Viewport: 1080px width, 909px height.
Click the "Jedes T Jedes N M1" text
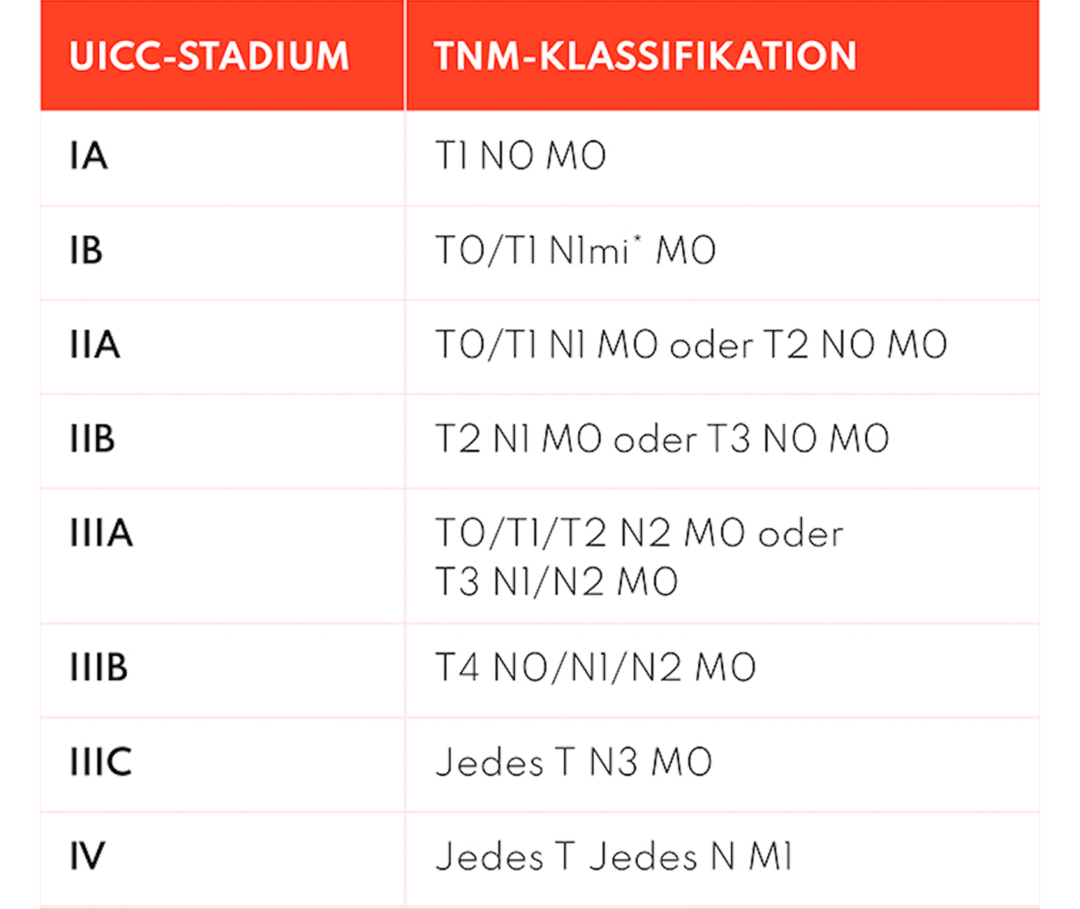click(x=614, y=856)
